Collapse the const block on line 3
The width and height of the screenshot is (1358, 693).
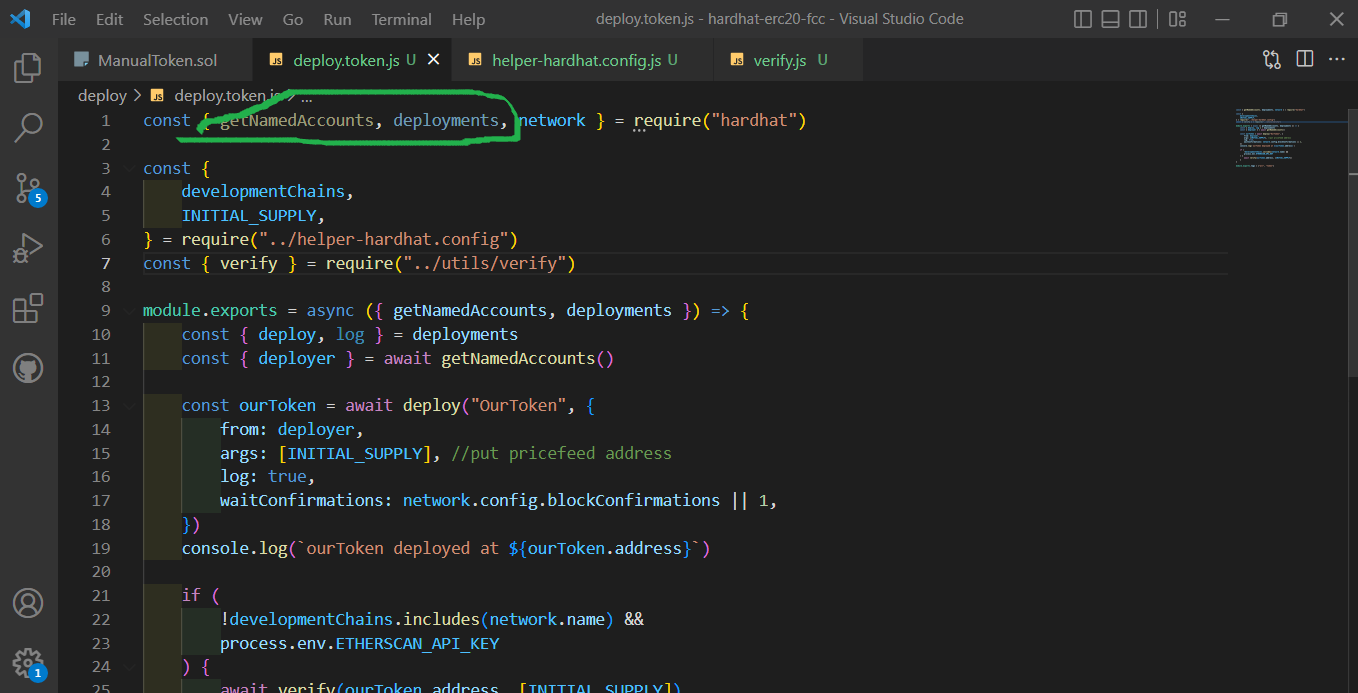pos(129,168)
